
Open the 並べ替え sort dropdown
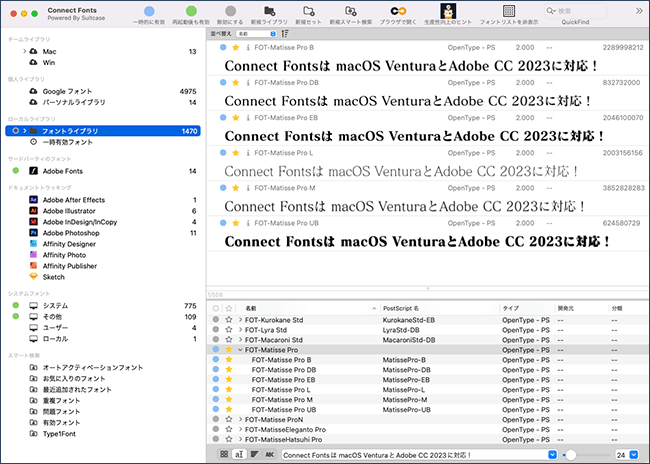pyautogui.click(x=256, y=34)
